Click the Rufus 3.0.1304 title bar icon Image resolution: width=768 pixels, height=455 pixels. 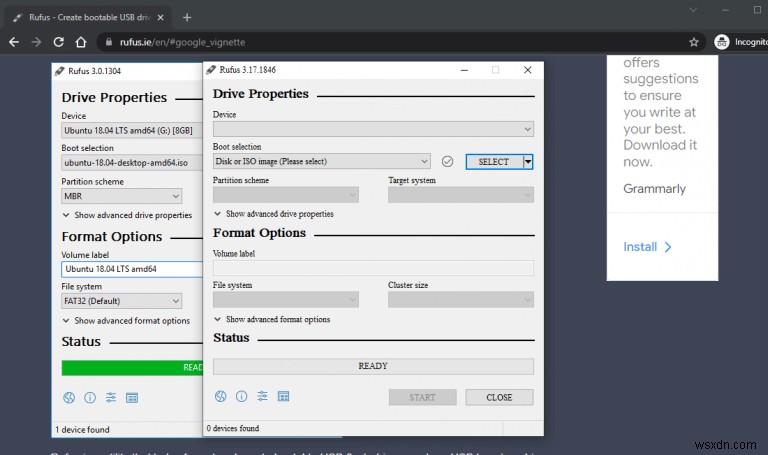click(60, 72)
